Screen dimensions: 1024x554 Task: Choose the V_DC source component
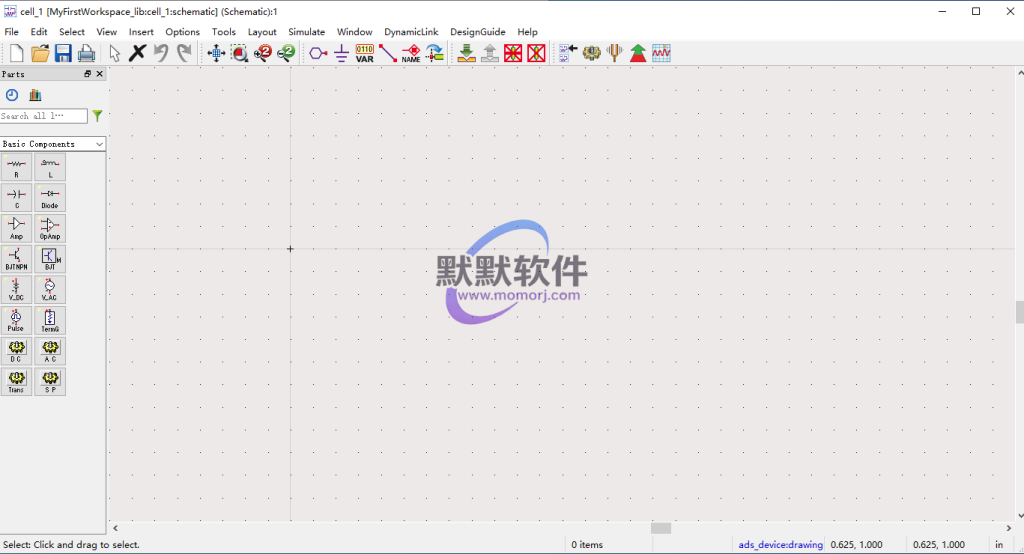tap(17, 290)
